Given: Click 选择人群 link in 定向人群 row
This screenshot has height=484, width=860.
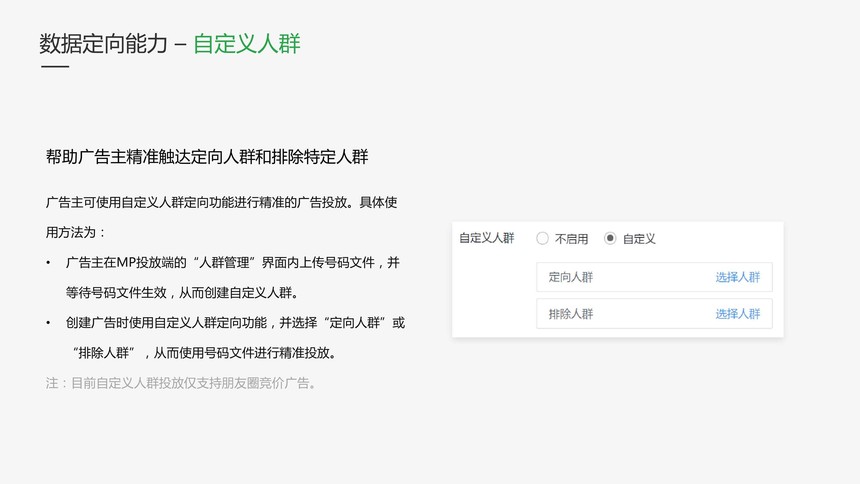Looking at the screenshot, I should point(738,277).
